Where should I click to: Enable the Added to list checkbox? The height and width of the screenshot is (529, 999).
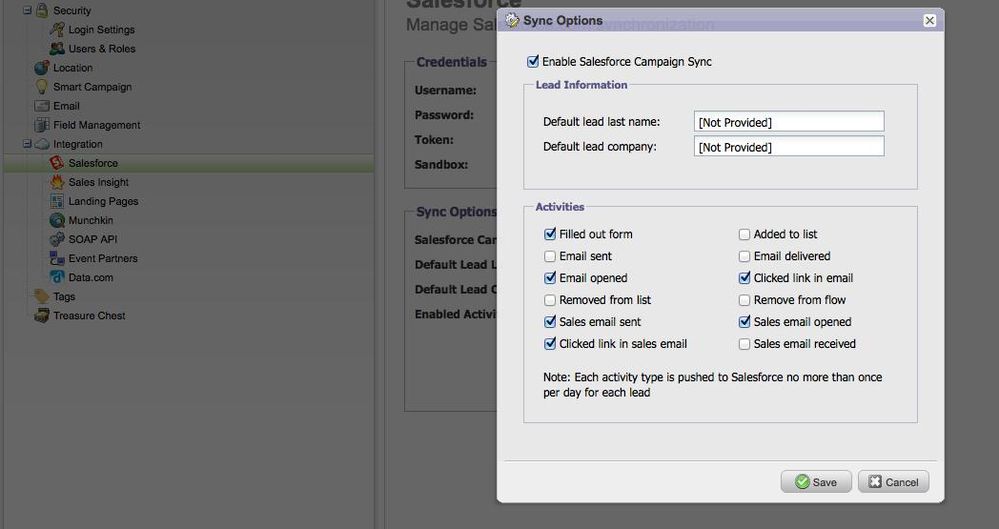coord(744,235)
